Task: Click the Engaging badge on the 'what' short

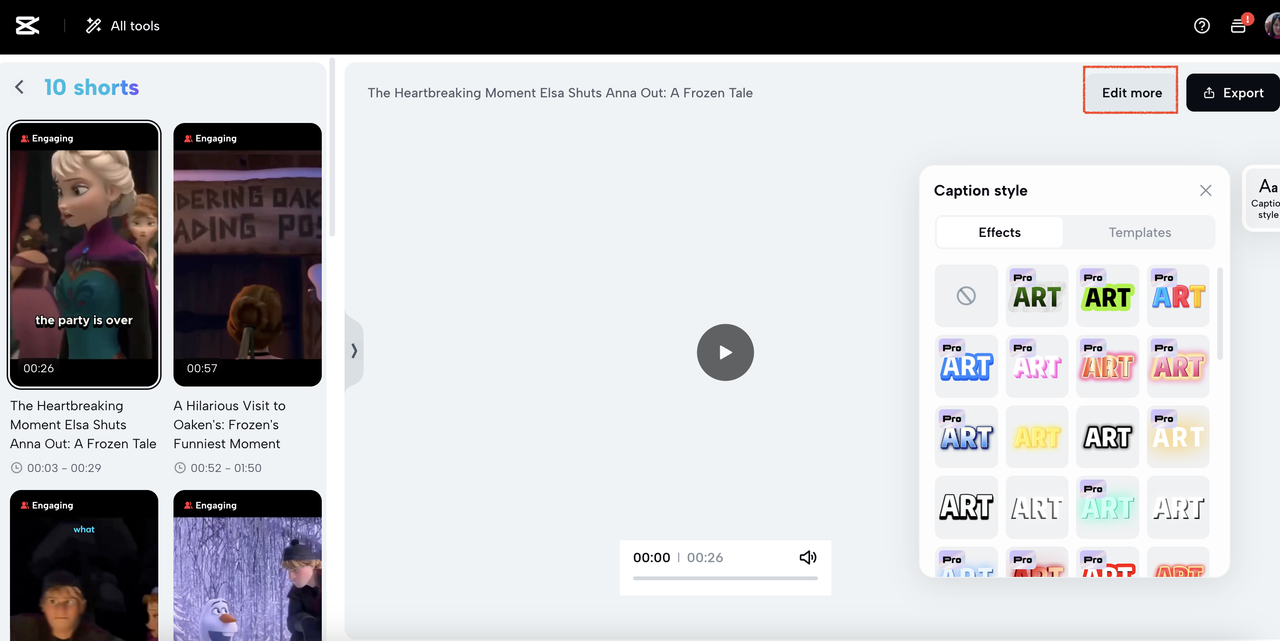Action: click(x=47, y=505)
